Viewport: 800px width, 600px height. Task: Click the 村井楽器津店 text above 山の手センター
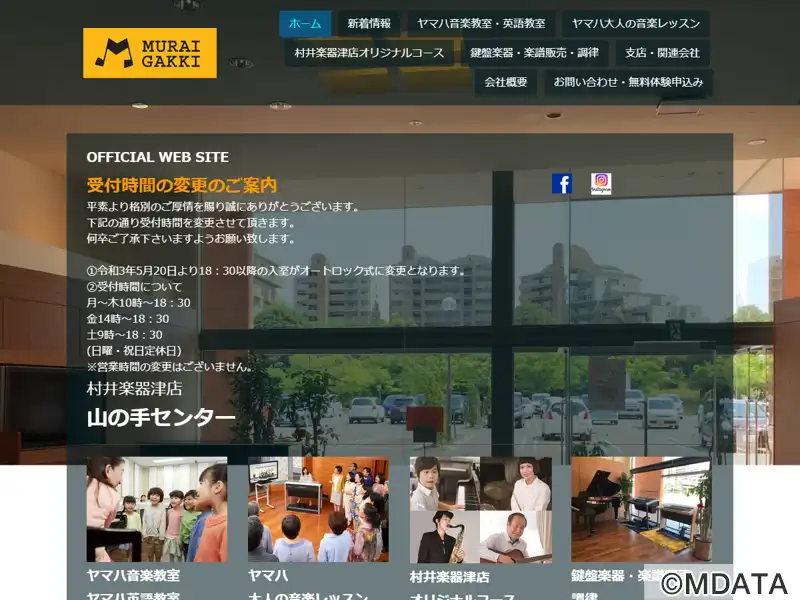coord(134,389)
